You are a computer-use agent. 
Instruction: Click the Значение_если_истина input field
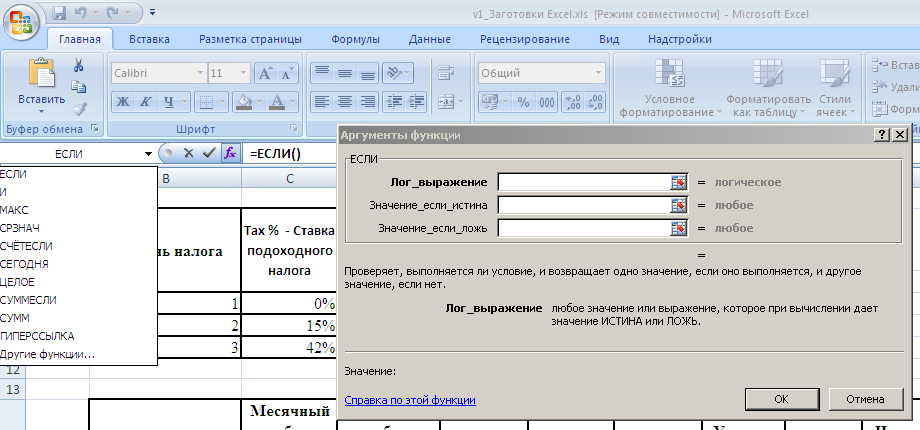[x=584, y=205]
